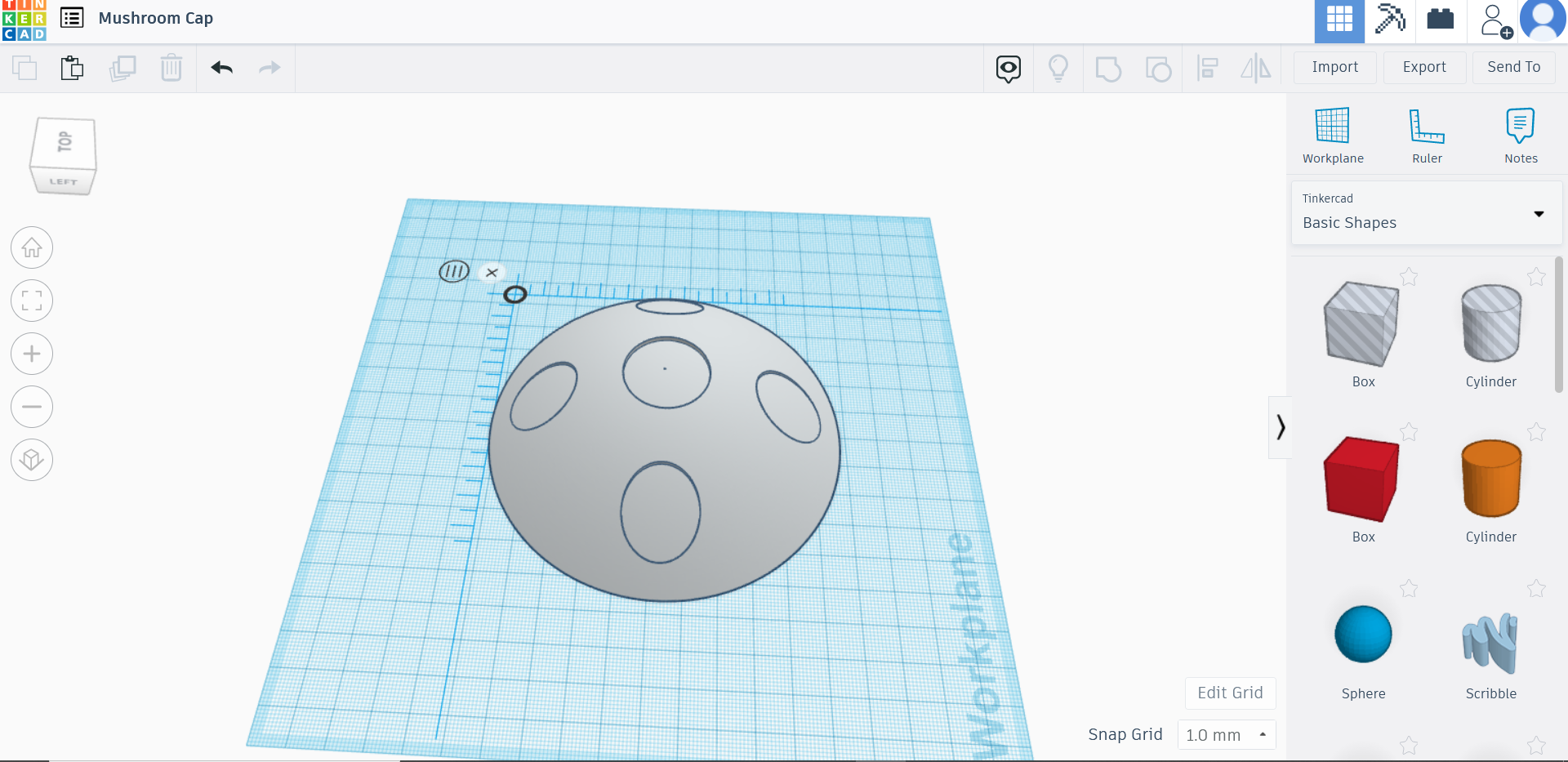Favorite the red Box shape
The image size is (1568, 762).
point(1409,432)
